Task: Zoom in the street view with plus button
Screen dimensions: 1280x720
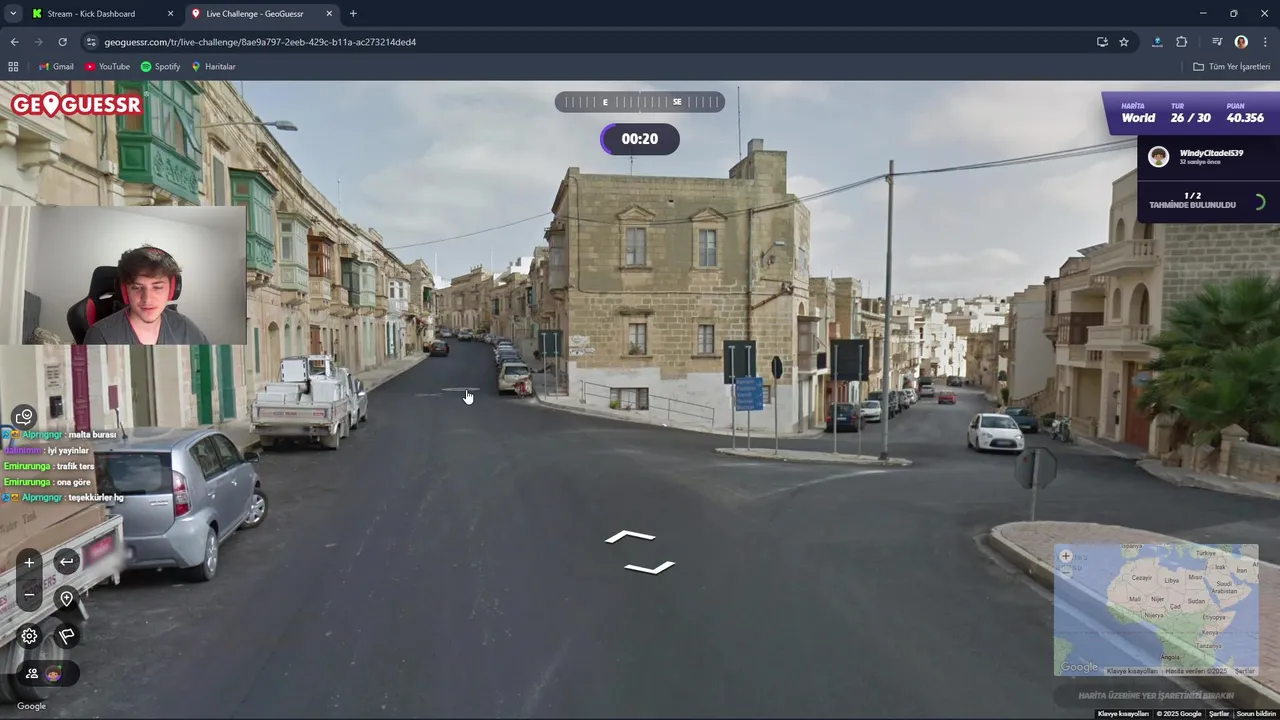Action: coord(29,562)
